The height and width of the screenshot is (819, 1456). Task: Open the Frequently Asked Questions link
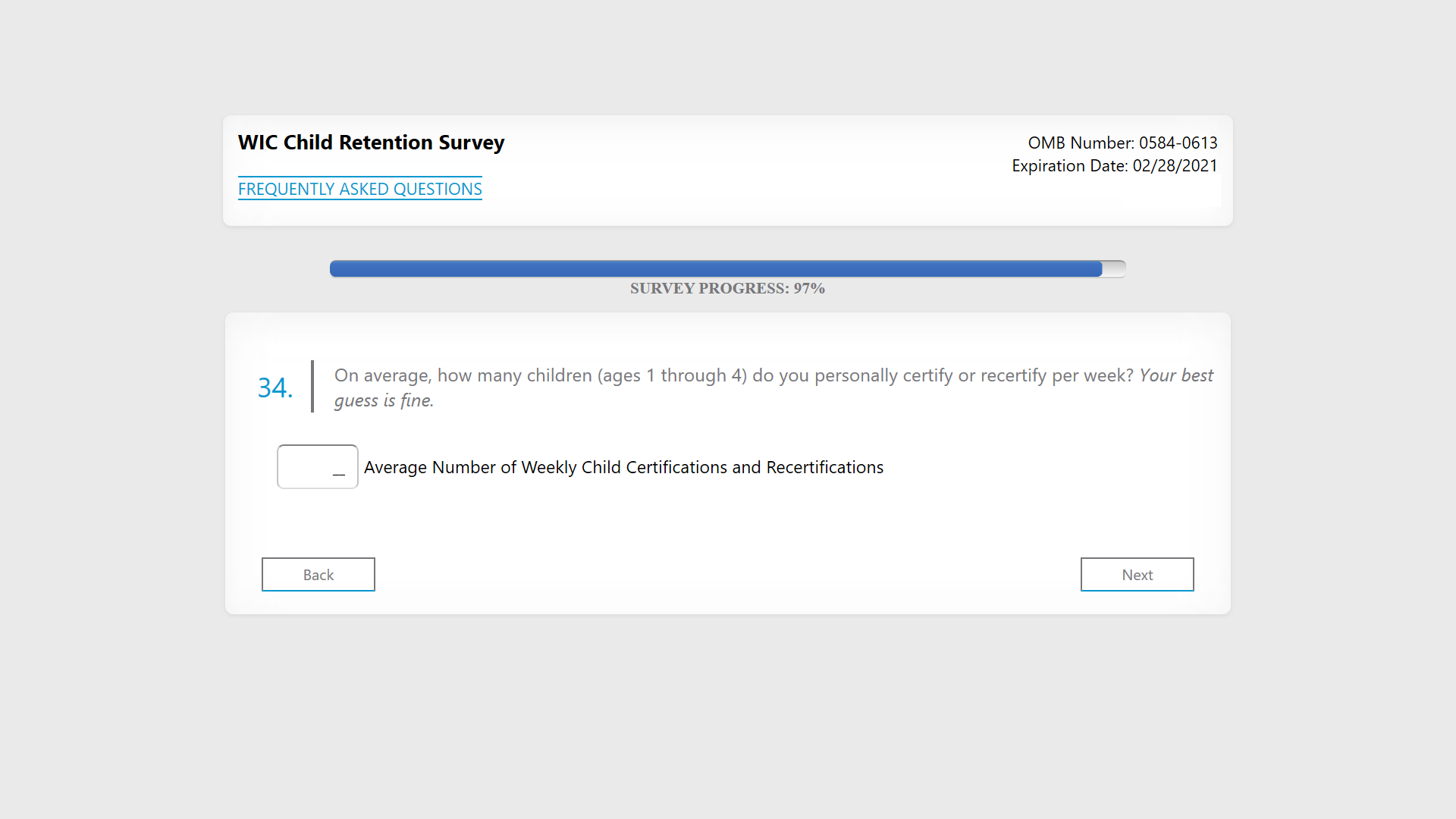point(359,189)
